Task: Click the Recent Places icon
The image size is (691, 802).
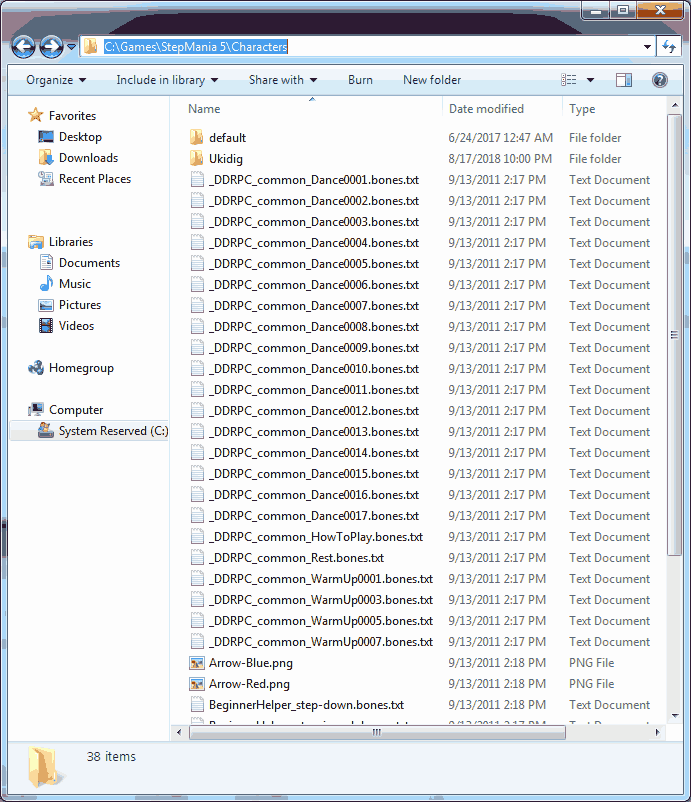Action: tap(46, 179)
